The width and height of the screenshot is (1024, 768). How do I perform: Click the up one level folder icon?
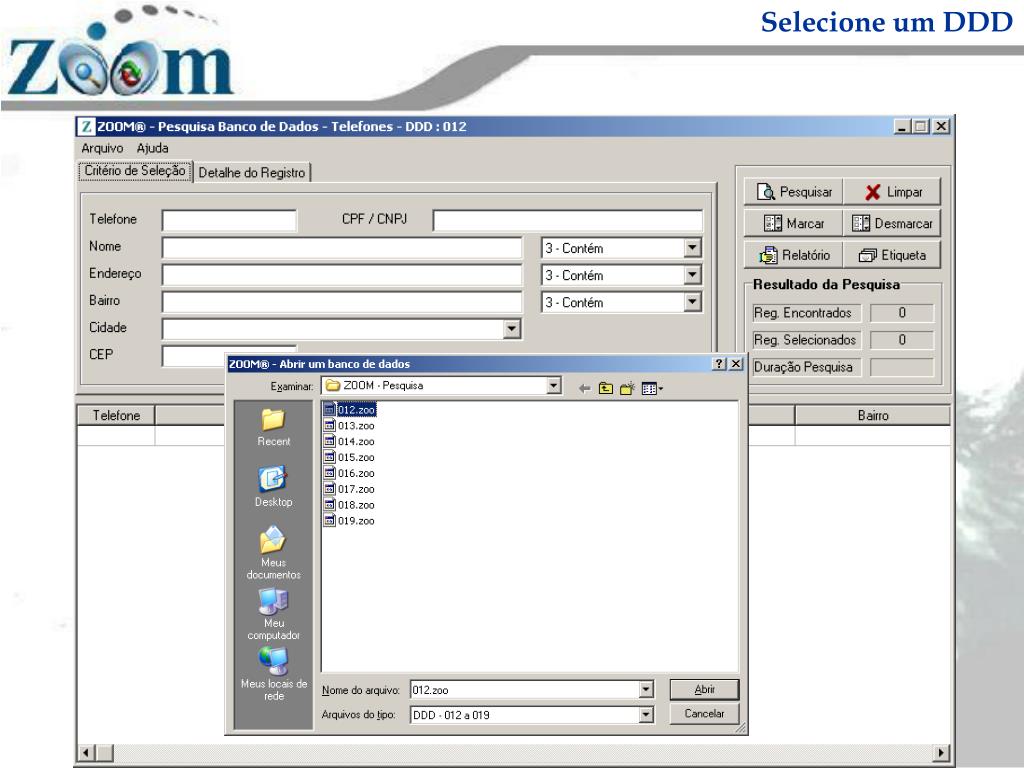[x=606, y=389]
